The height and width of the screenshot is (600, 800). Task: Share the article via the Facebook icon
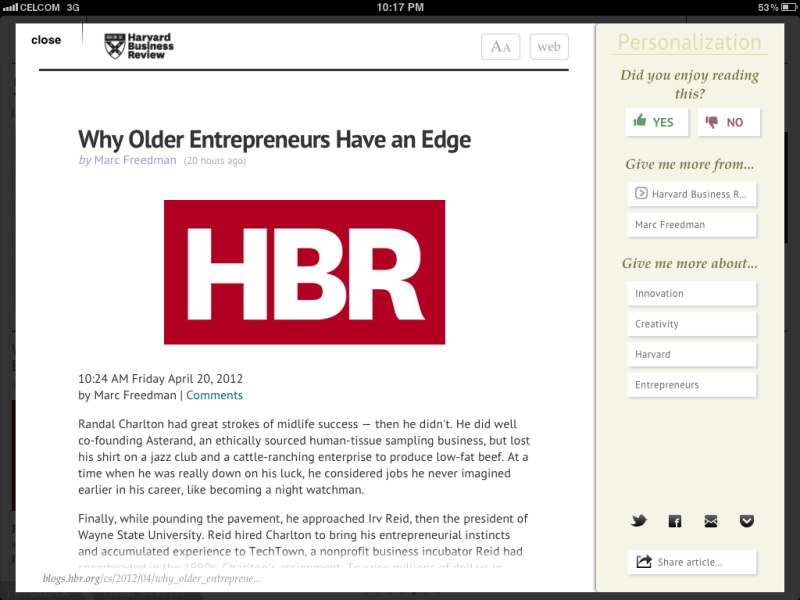pyautogui.click(x=674, y=521)
